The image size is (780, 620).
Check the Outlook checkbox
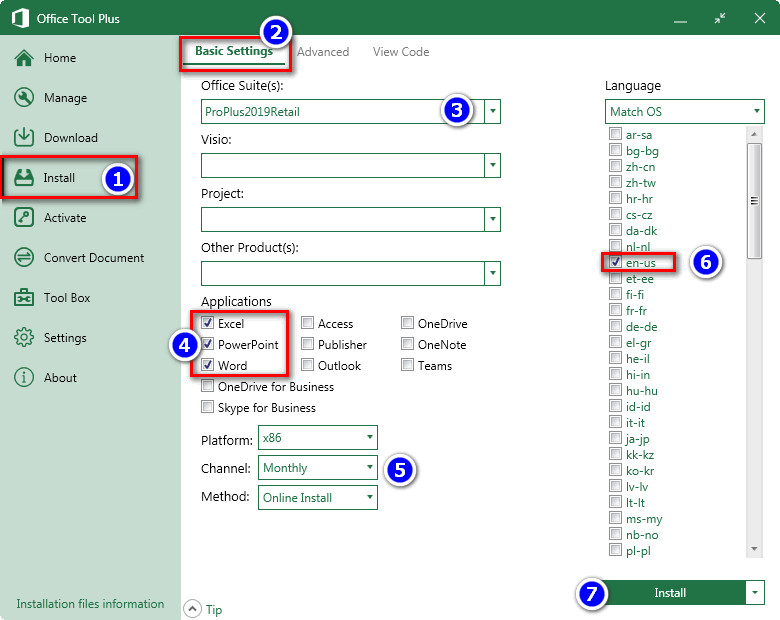pyautogui.click(x=307, y=365)
